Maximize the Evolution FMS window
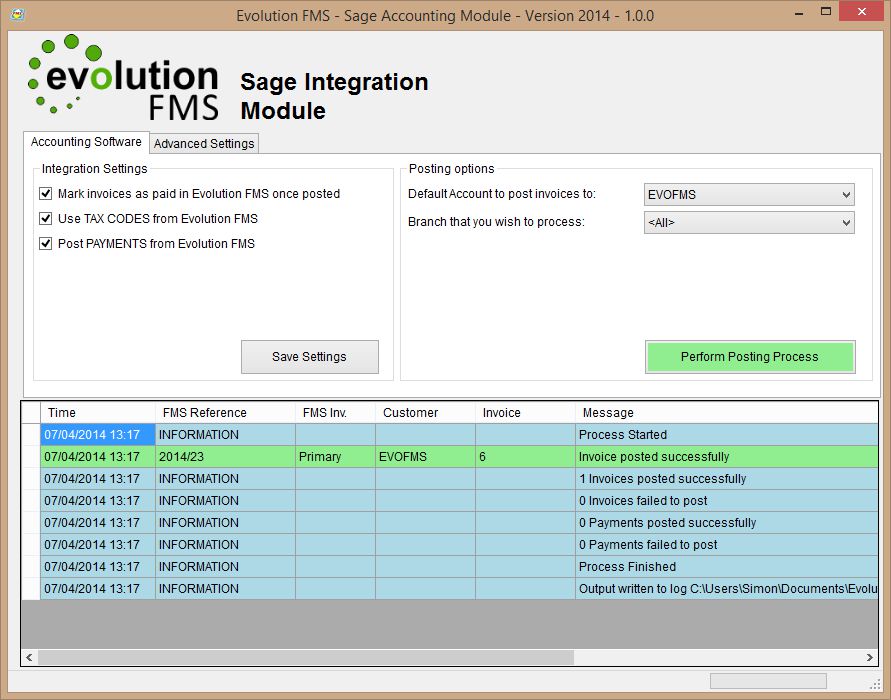891x700 pixels. pos(826,12)
